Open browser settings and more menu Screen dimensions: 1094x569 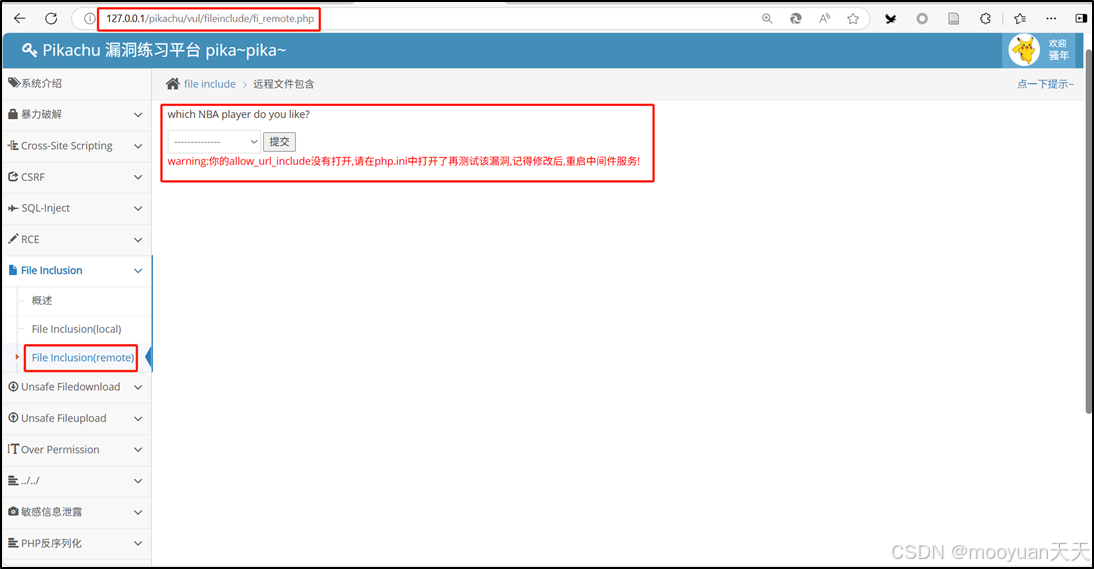[1051, 19]
